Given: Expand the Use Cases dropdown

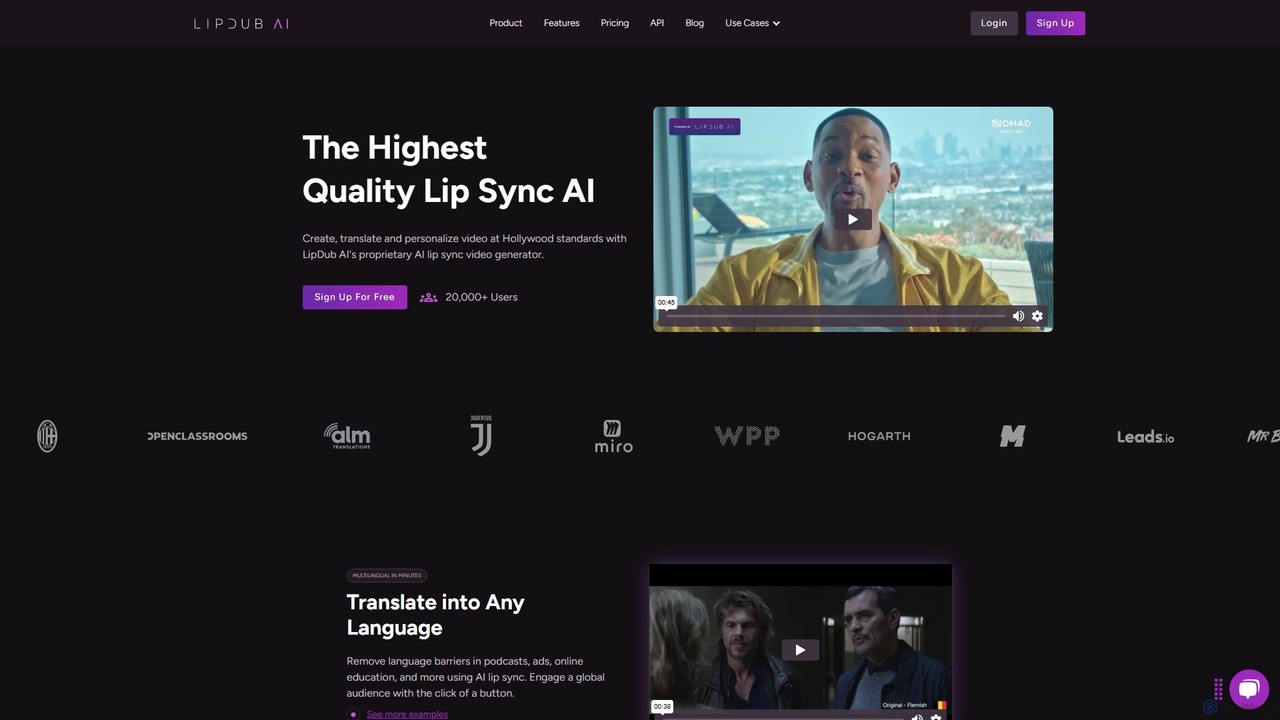Looking at the screenshot, I should point(753,23).
